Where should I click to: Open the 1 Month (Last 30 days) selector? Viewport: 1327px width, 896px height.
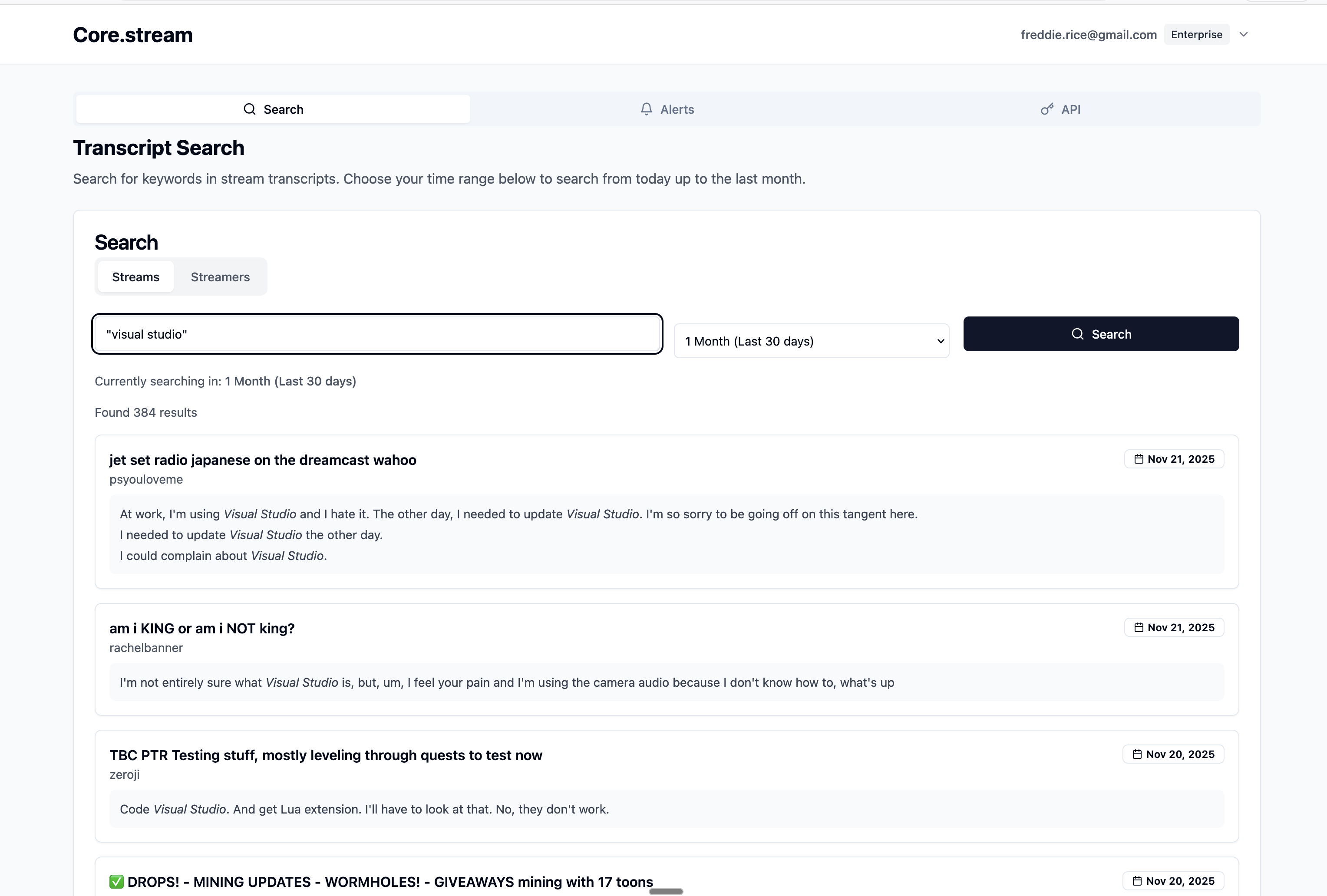coord(811,341)
